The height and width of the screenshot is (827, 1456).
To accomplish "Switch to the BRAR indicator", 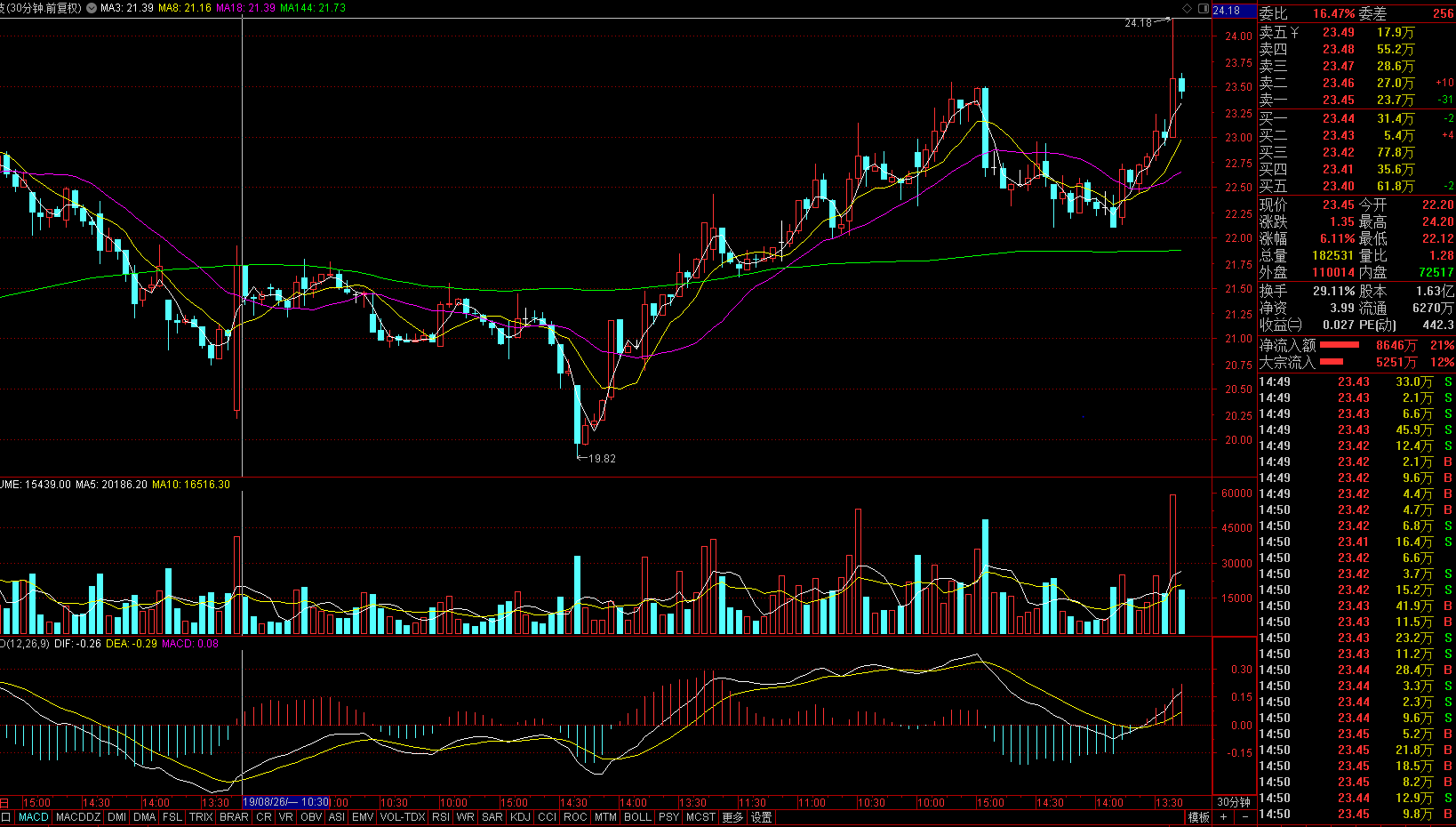I will pos(235,817).
